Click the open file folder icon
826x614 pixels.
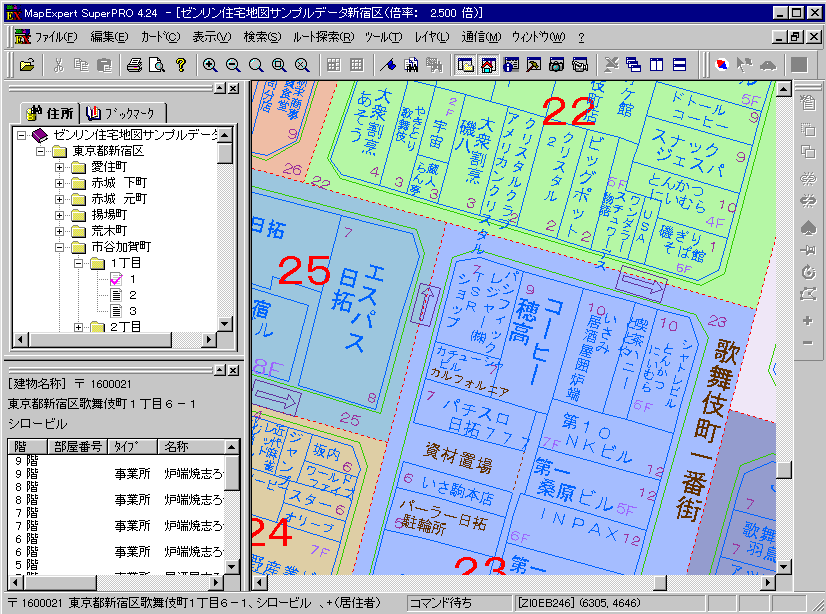click(x=27, y=65)
